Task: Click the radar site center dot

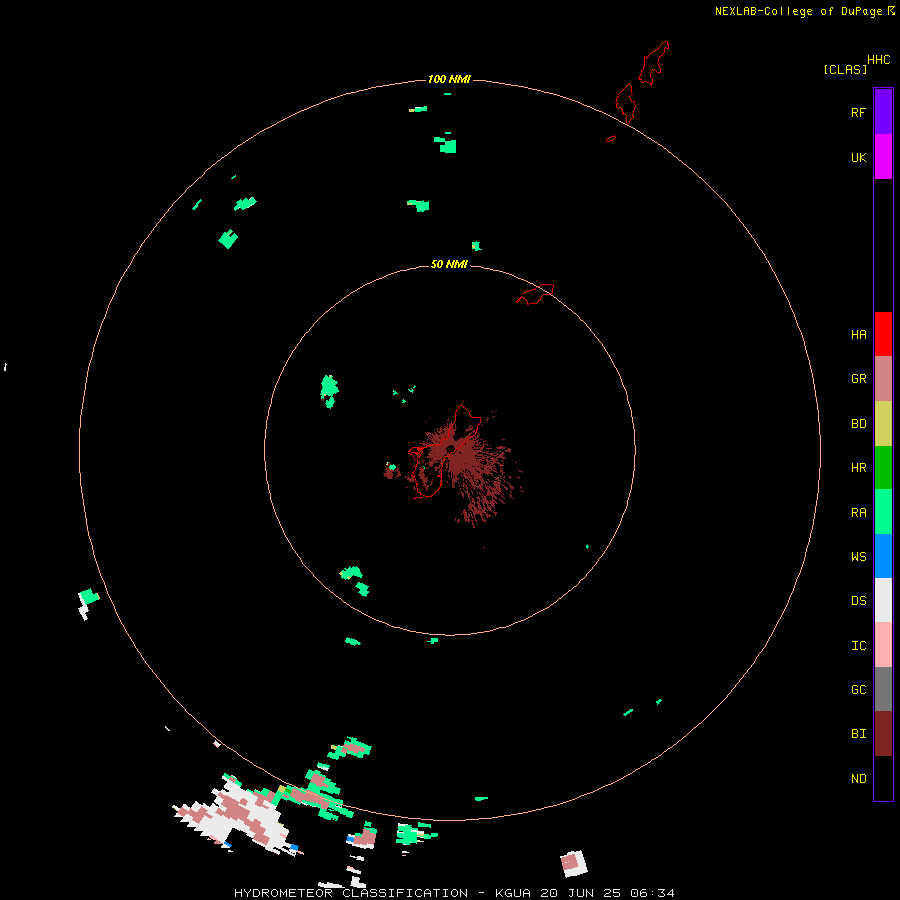Action: (451, 448)
